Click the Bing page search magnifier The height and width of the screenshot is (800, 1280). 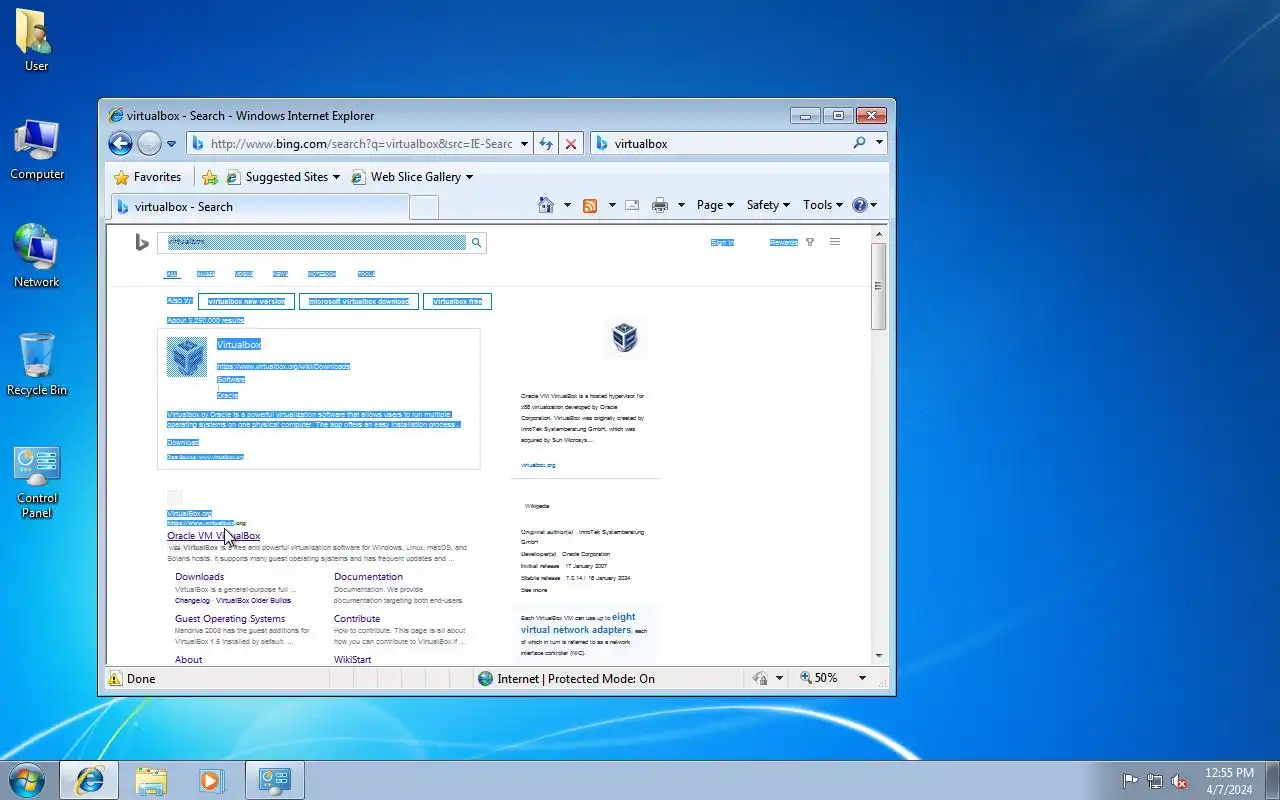coord(477,242)
